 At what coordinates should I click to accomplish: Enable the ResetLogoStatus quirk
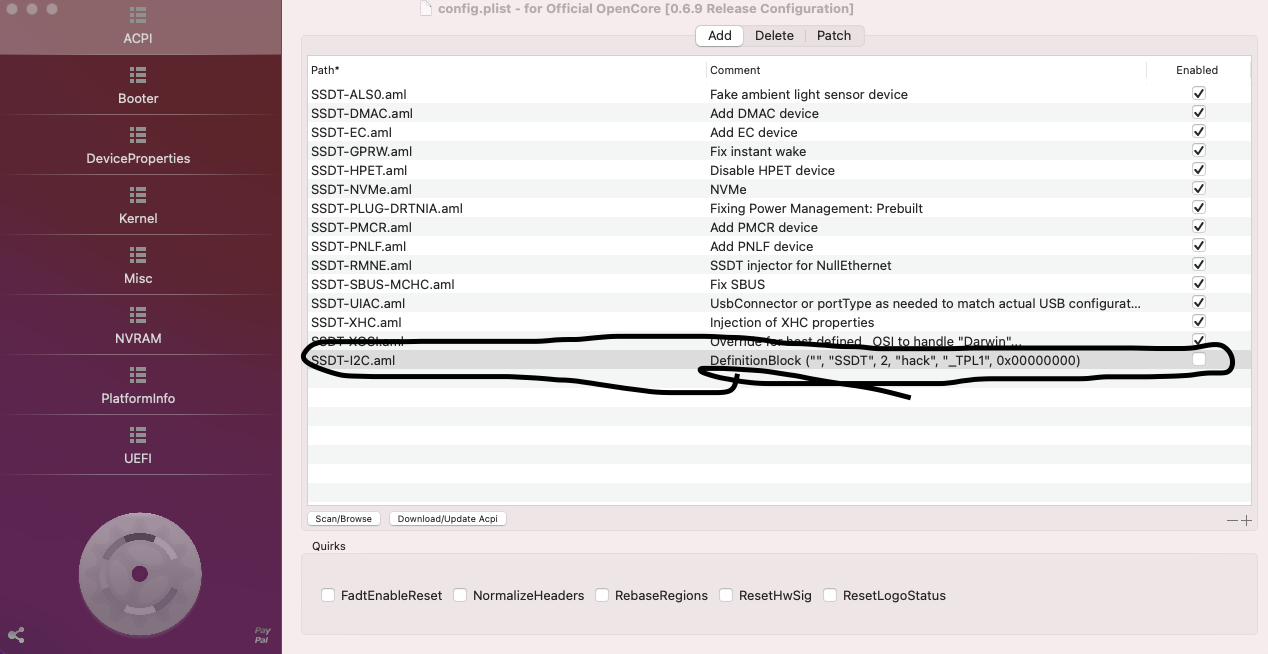[x=830, y=595]
